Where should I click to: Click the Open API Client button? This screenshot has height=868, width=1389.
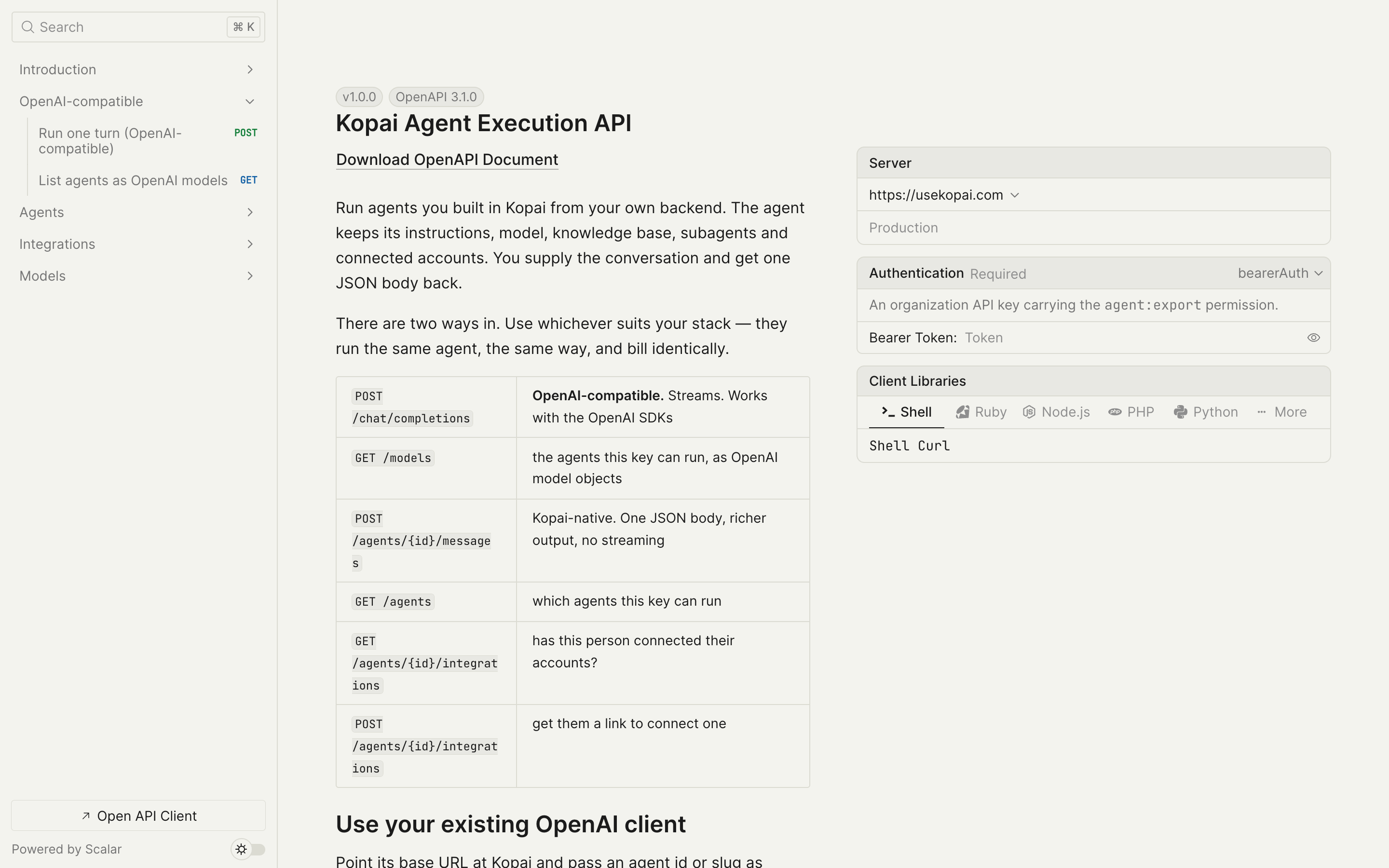[x=138, y=816]
